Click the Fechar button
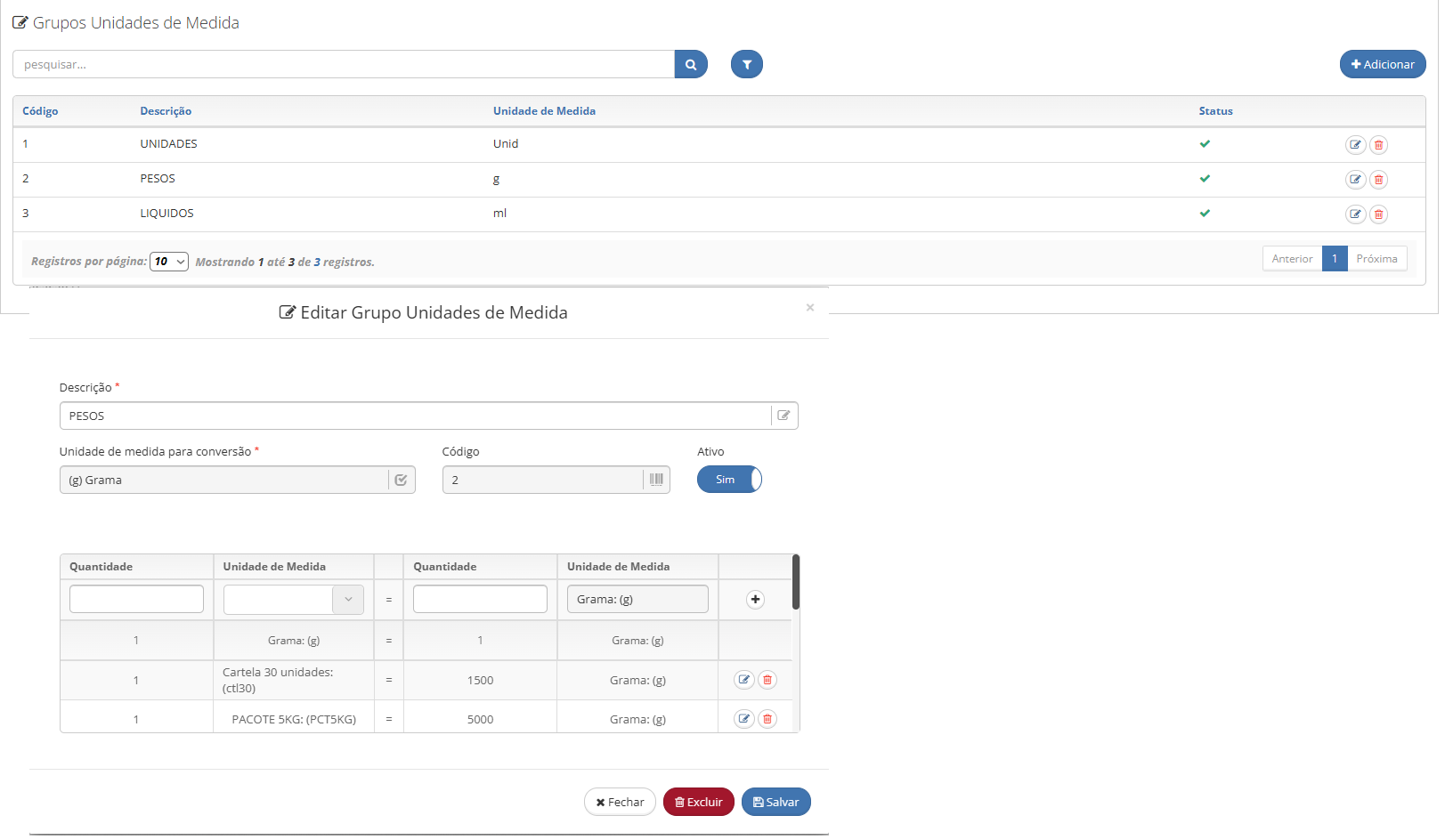Image resolution: width=1445 pixels, height=840 pixels. click(x=620, y=802)
